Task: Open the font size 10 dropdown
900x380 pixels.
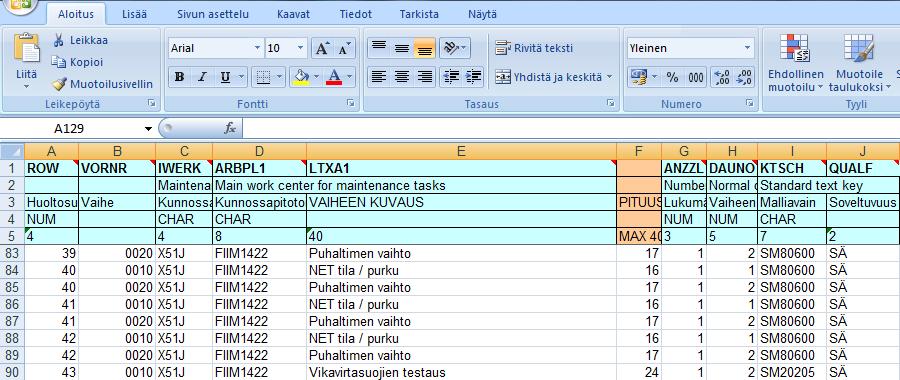Action: [301, 49]
